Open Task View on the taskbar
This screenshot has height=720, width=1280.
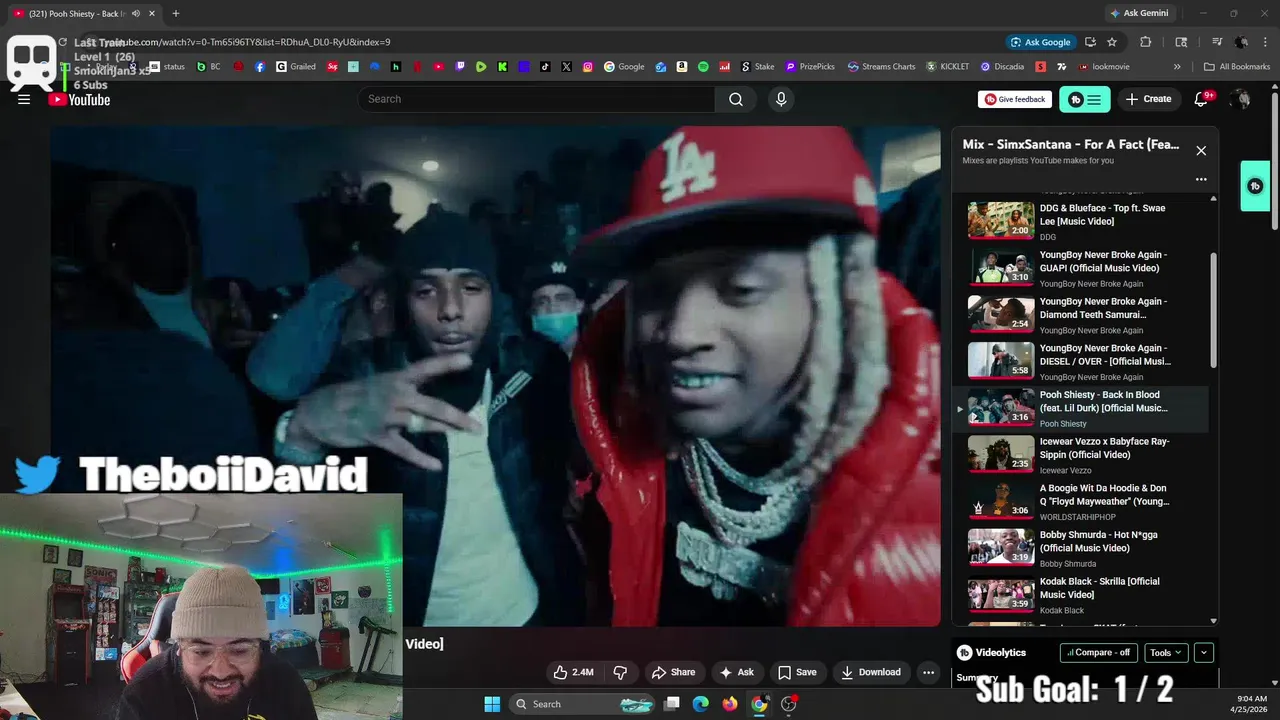672,704
